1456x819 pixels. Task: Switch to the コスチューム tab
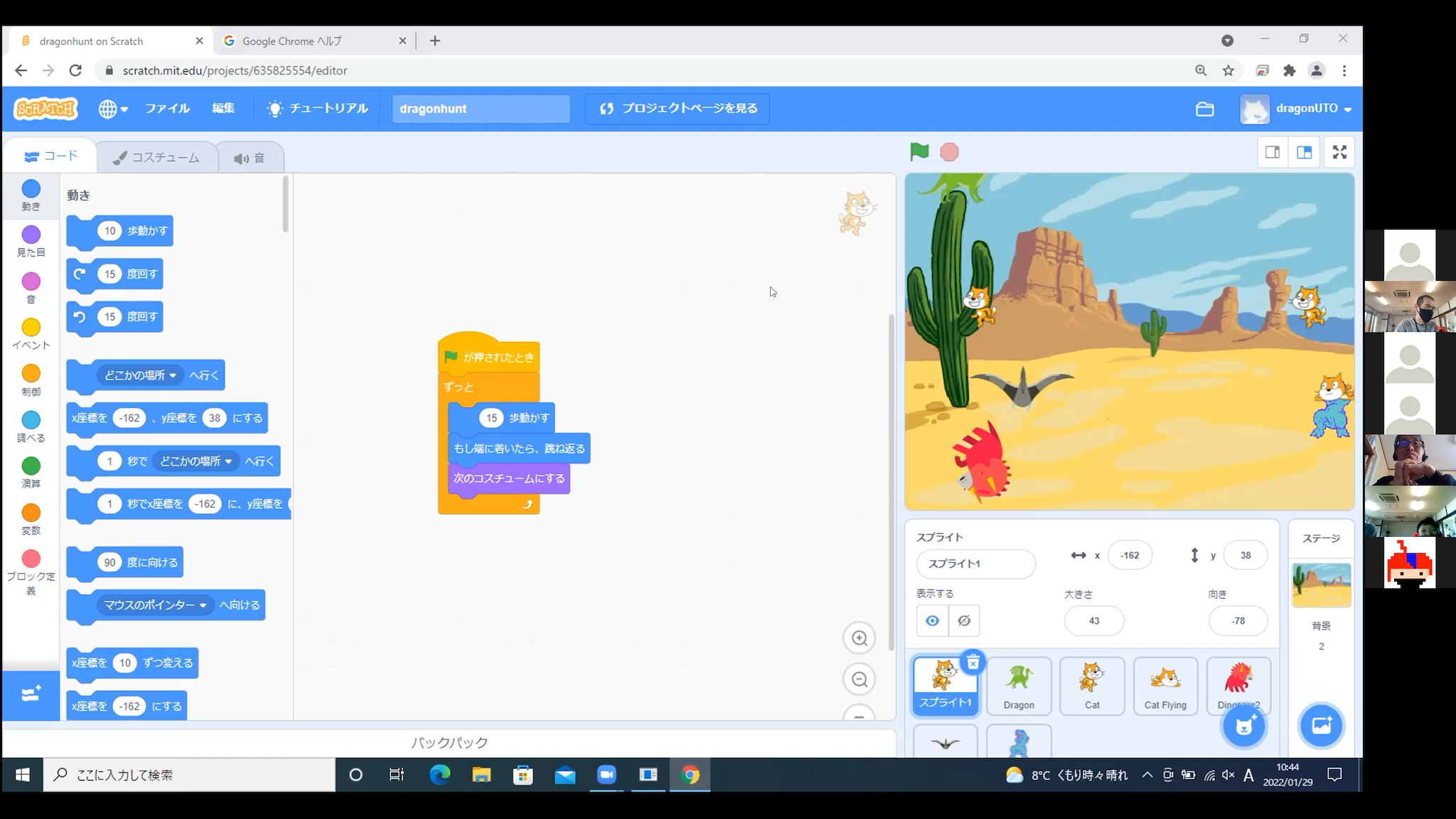click(x=156, y=157)
